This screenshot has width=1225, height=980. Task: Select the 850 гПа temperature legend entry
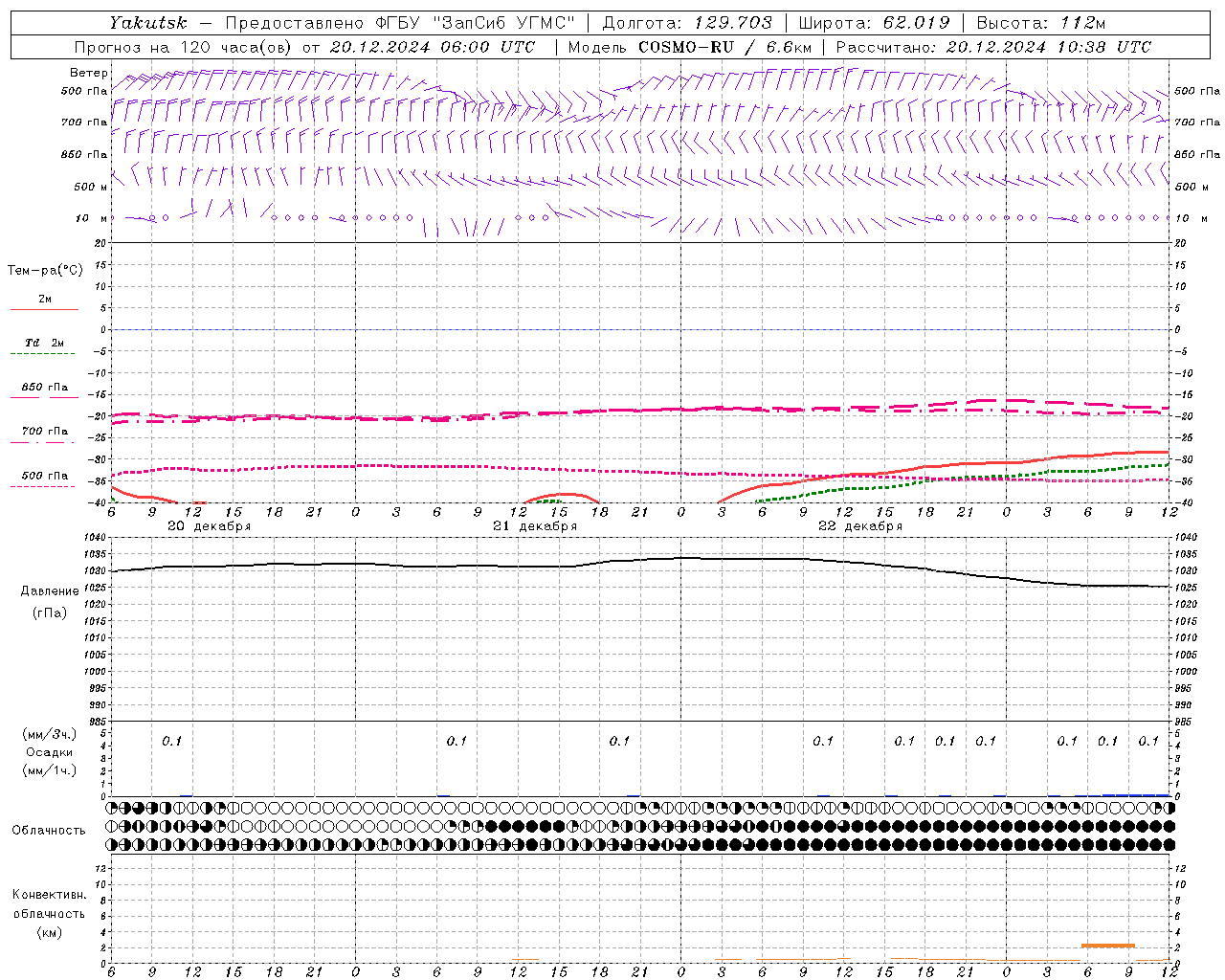45,388
